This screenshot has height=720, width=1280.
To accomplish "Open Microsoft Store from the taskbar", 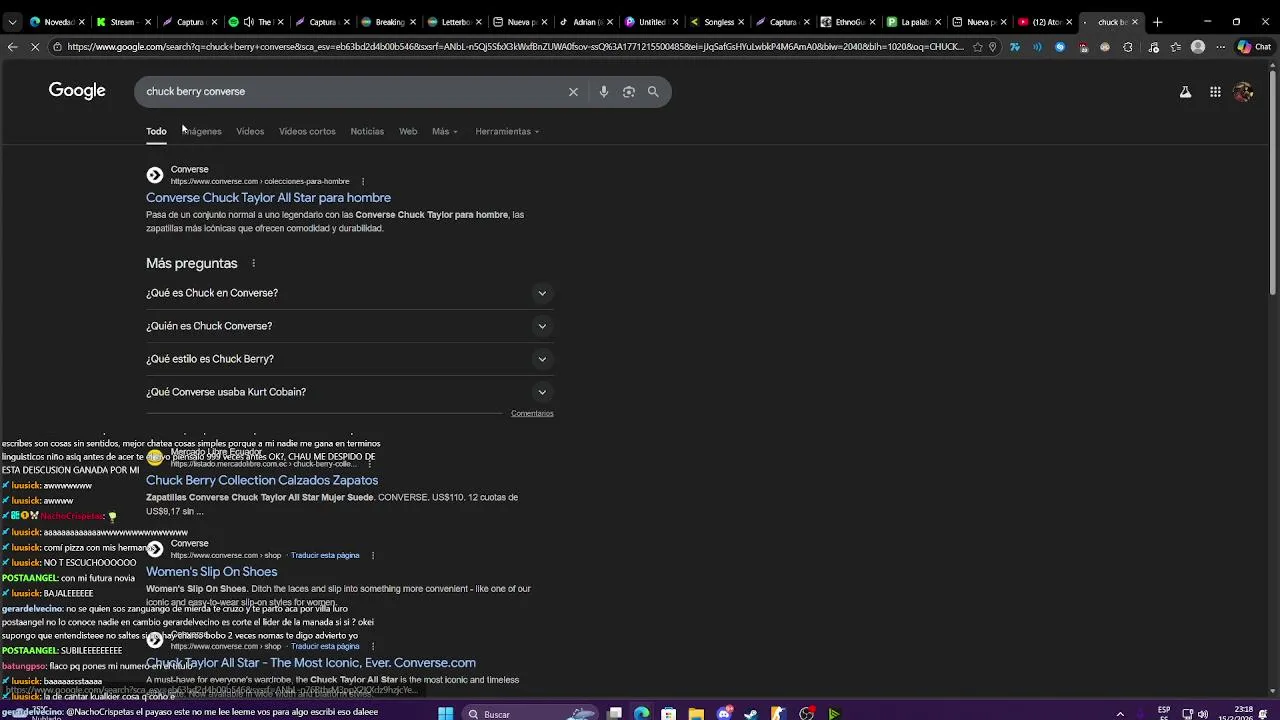I will (x=668, y=713).
